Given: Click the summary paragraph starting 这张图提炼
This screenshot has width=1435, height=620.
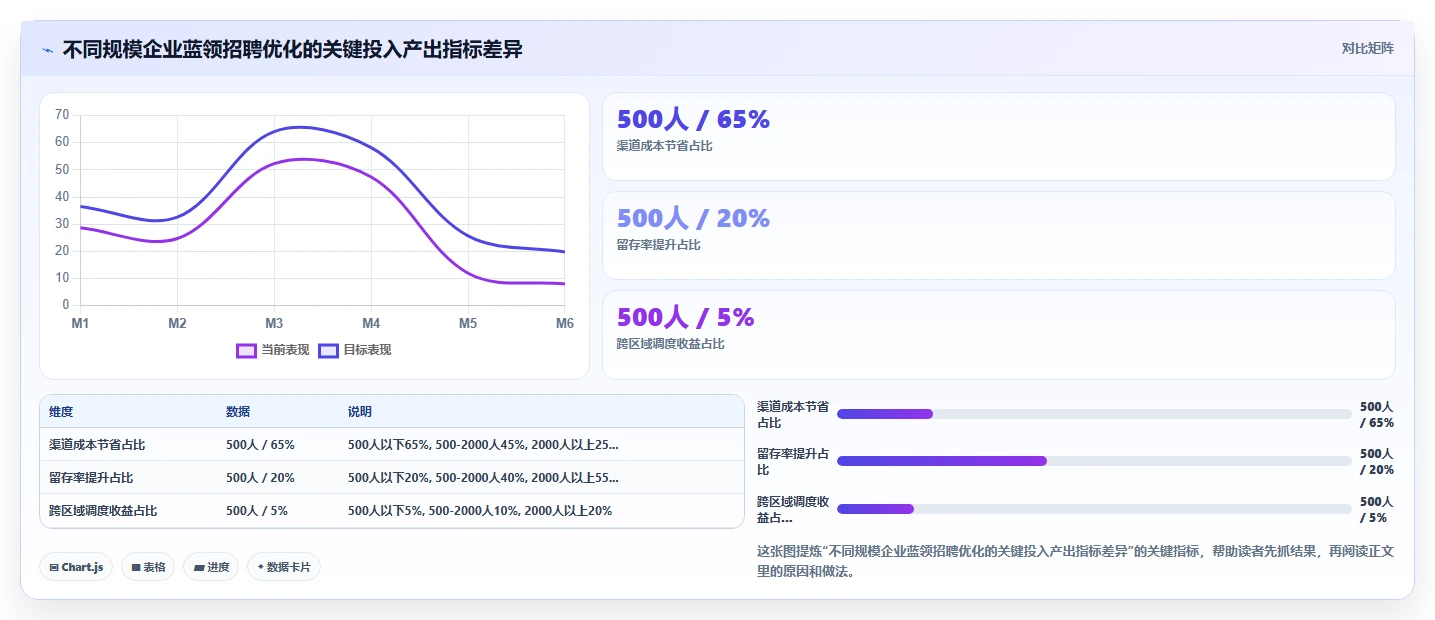Looking at the screenshot, I should tap(1076, 562).
